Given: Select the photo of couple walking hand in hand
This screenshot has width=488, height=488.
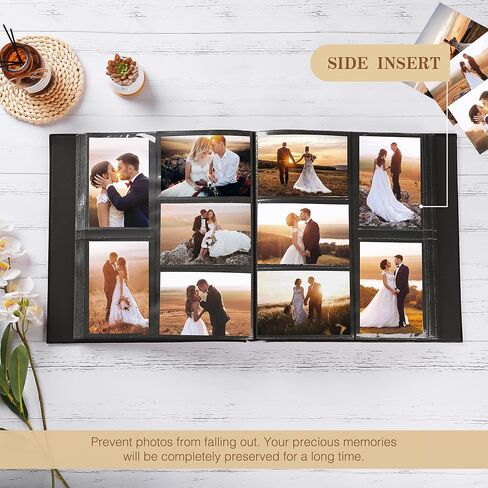Looking at the screenshot, I should click(303, 166).
